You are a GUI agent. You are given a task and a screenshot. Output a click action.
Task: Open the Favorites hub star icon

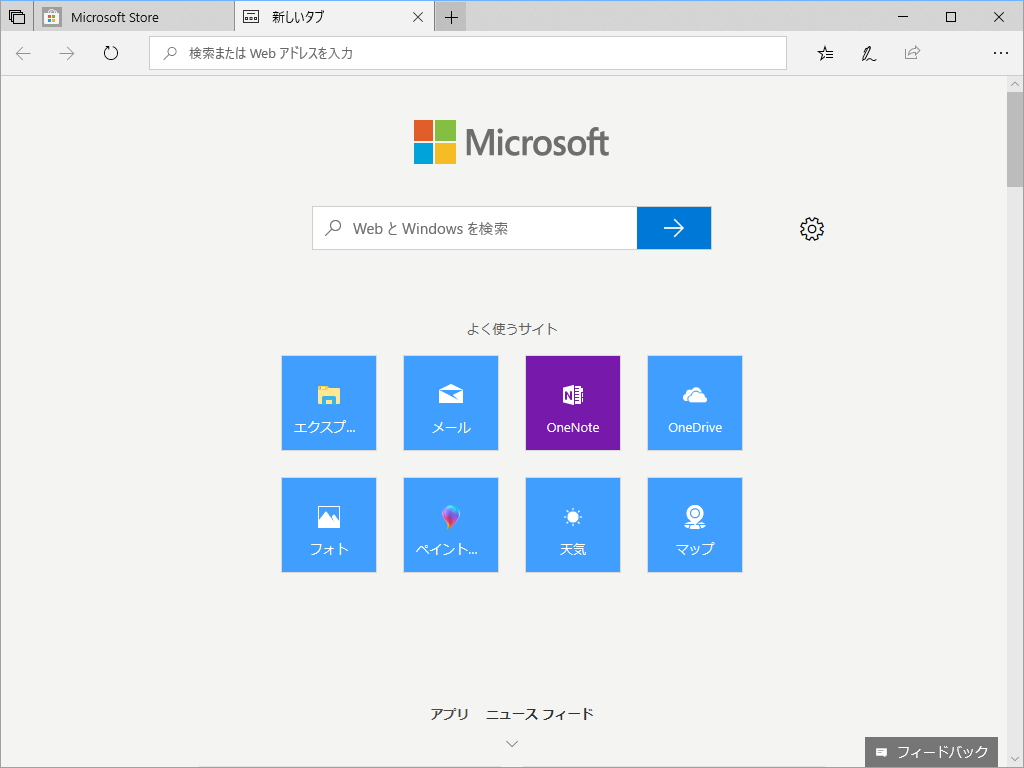click(x=825, y=54)
